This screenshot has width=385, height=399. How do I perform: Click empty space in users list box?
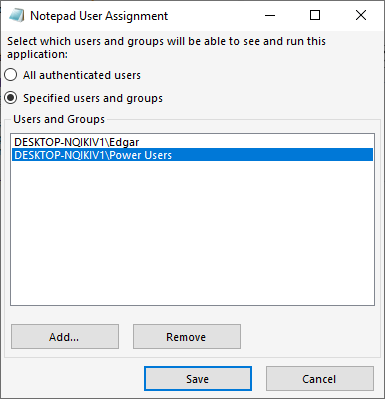coord(192,233)
